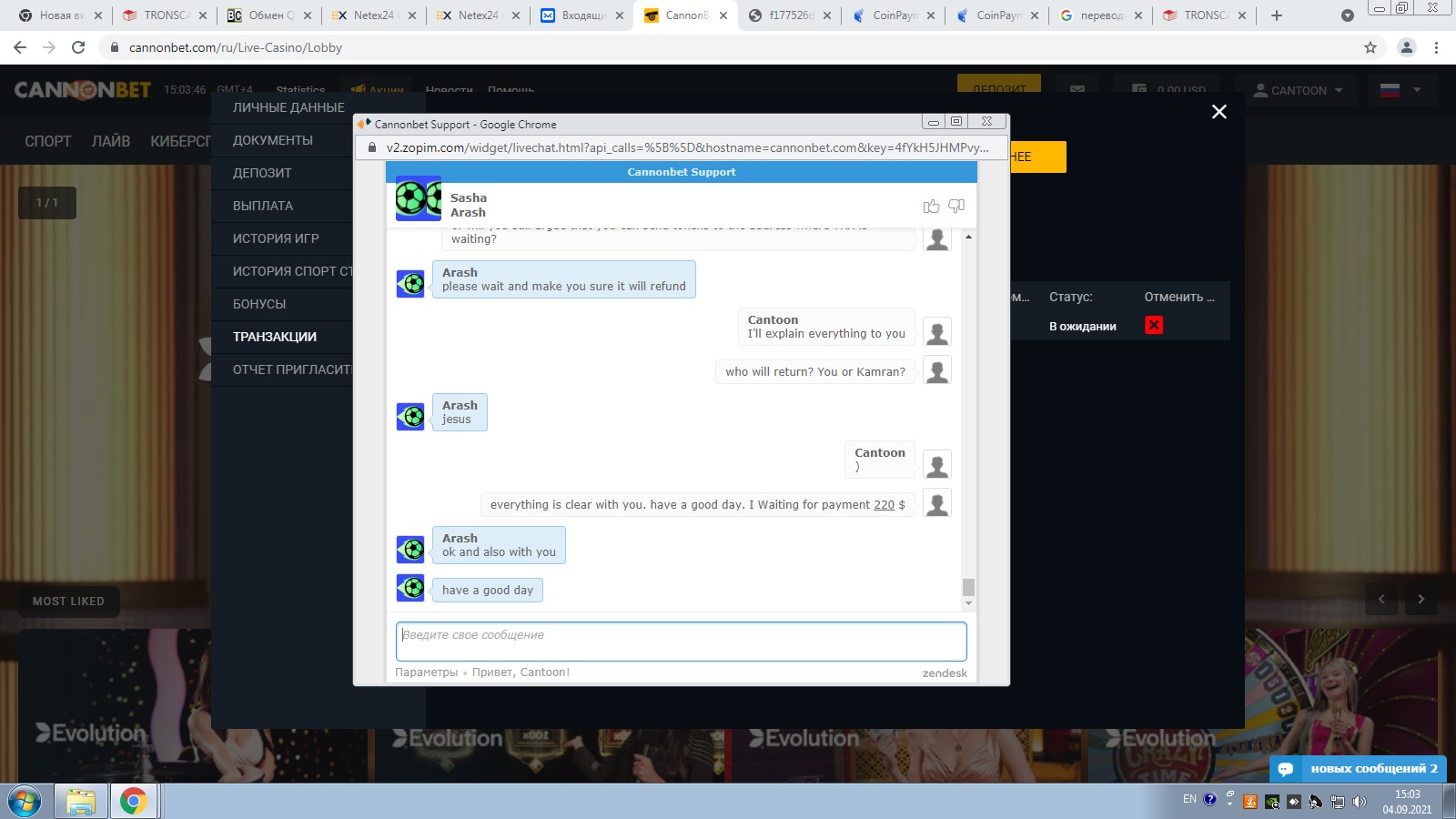Go to СПОРТ section
Screen dimensions: 1456x819
tap(48, 141)
